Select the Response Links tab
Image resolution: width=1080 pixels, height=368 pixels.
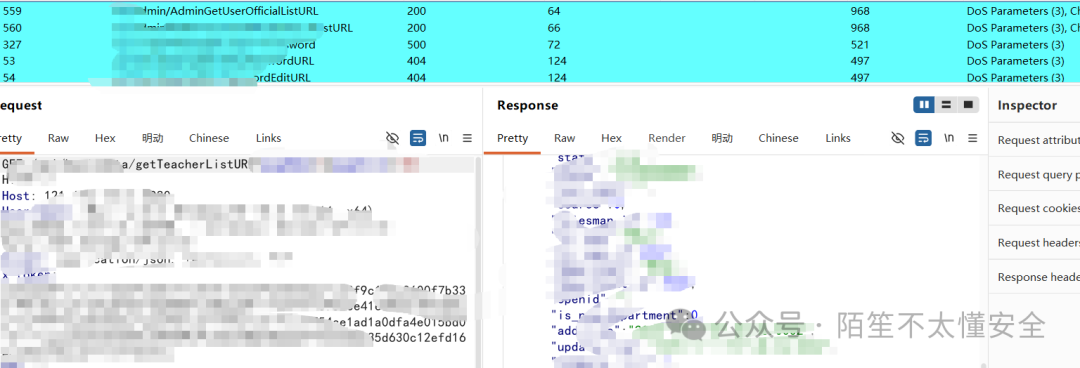838,138
